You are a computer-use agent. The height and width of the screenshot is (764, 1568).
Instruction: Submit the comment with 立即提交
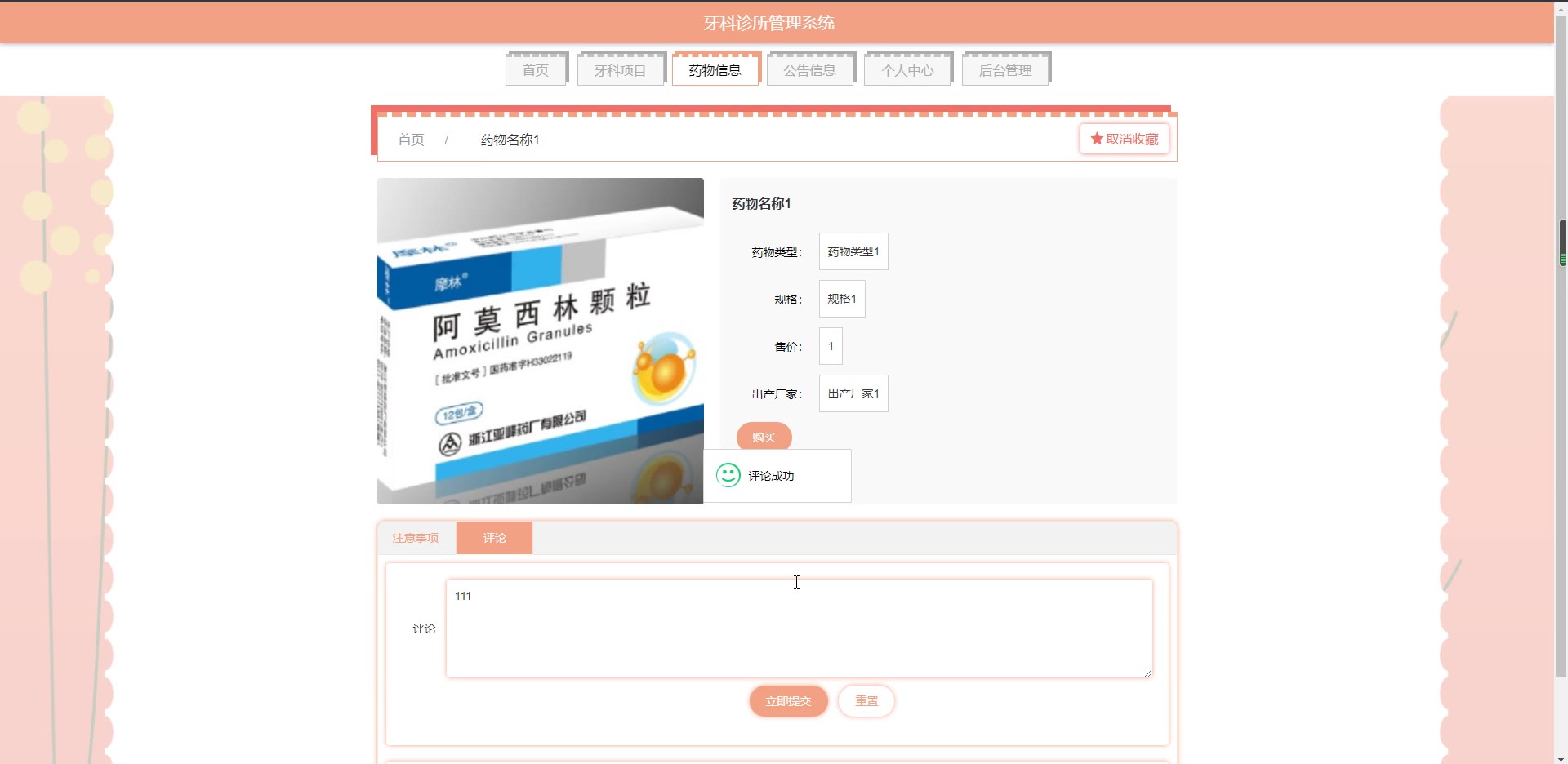[788, 701]
